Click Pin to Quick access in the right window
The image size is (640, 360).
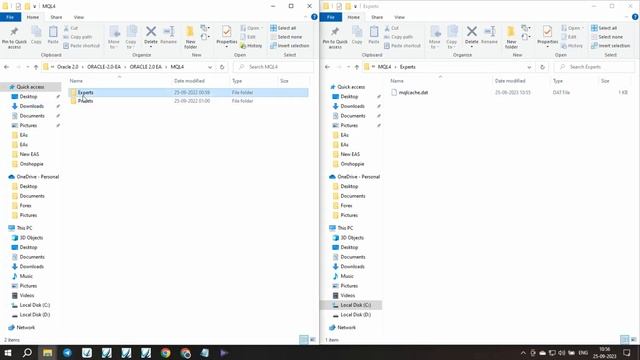point(335,38)
